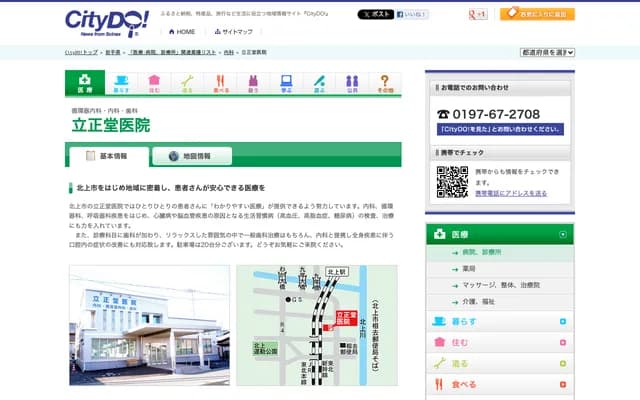Click the globe icon on 地図情報 tab
This screenshot has height=400, width=640.
[174, 156]
